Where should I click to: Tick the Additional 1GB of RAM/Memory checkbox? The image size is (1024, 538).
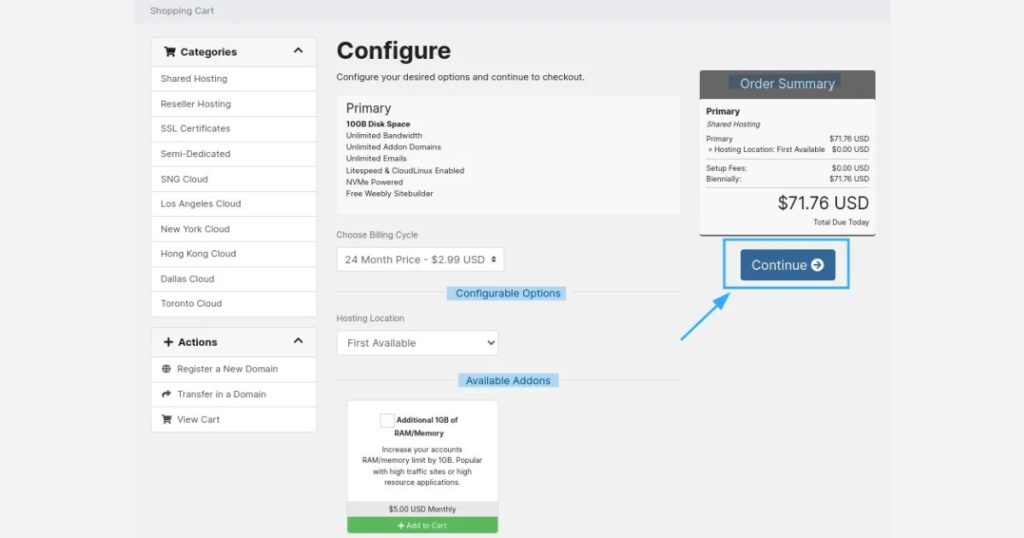click(387, 421)
